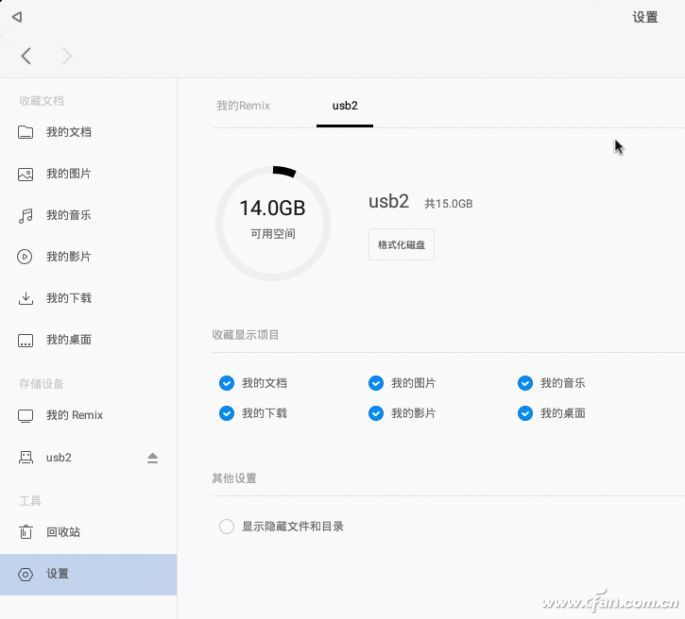
Task: Open 我的文档 folder in sidebar
Action: coord(68,132)
